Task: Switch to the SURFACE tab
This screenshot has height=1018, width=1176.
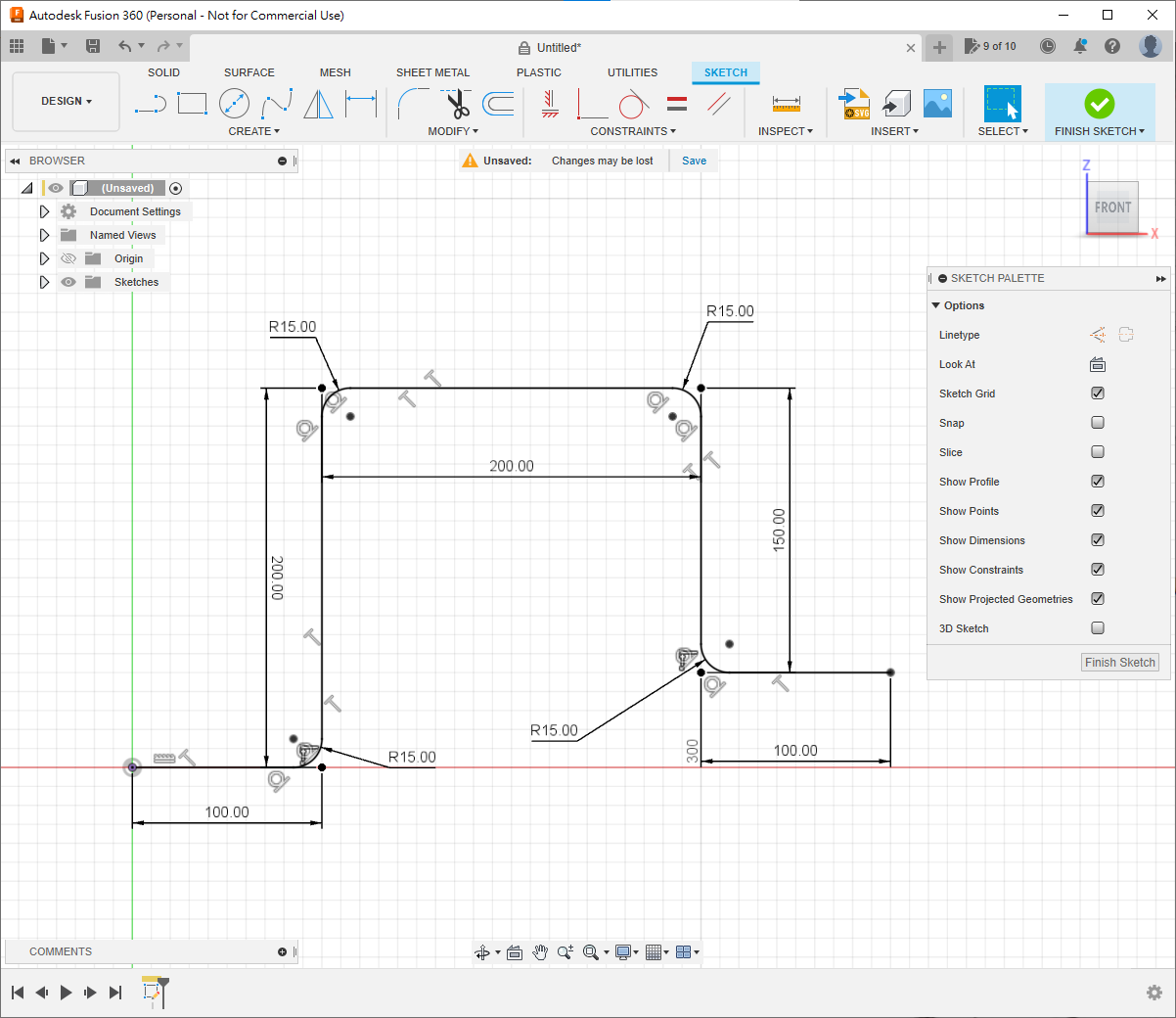Action: (249, 72)
